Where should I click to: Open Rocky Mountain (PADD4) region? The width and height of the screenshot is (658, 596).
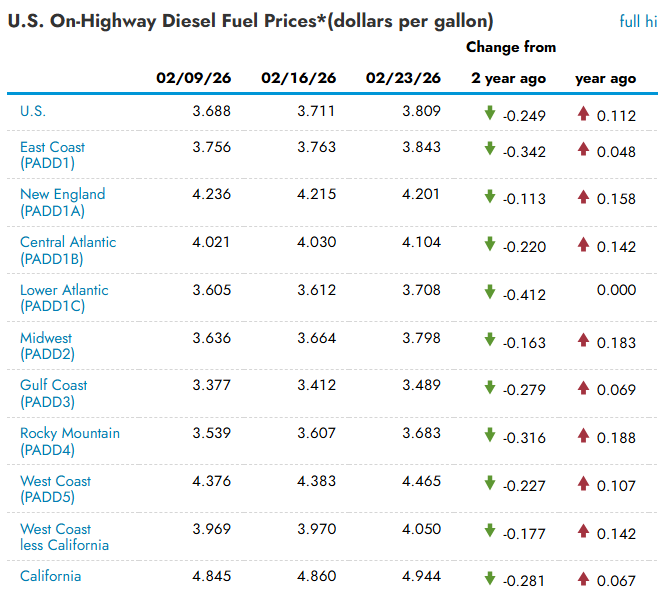point(69,441)
